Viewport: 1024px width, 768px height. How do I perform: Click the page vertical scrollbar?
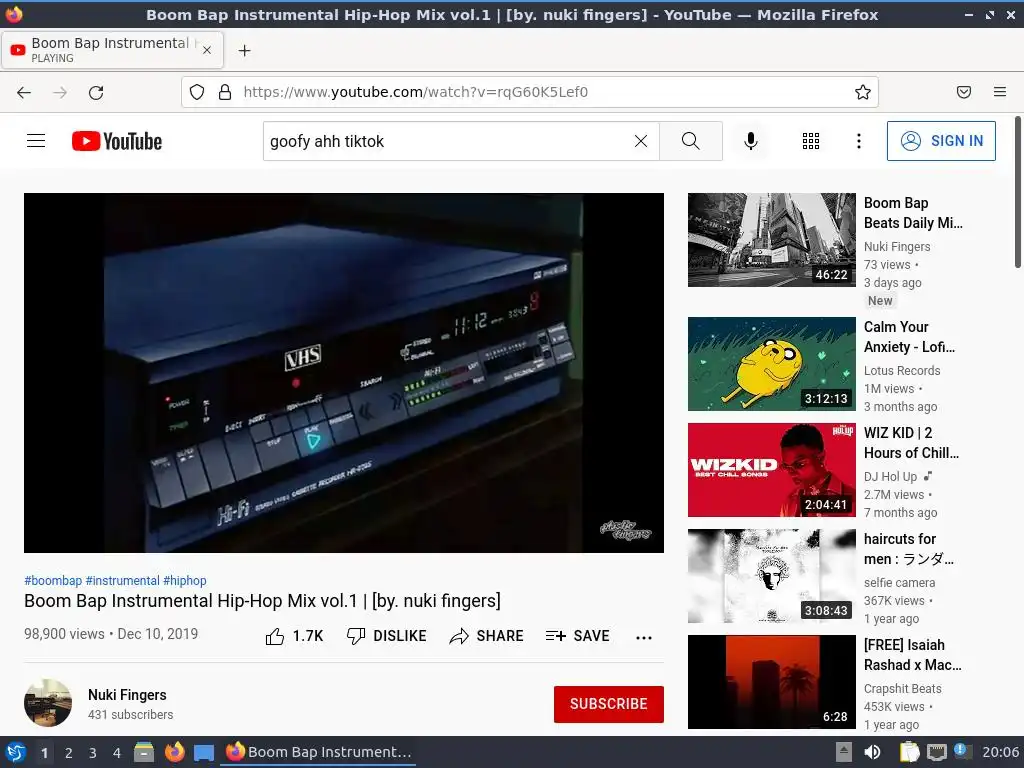pos(1017,192)
